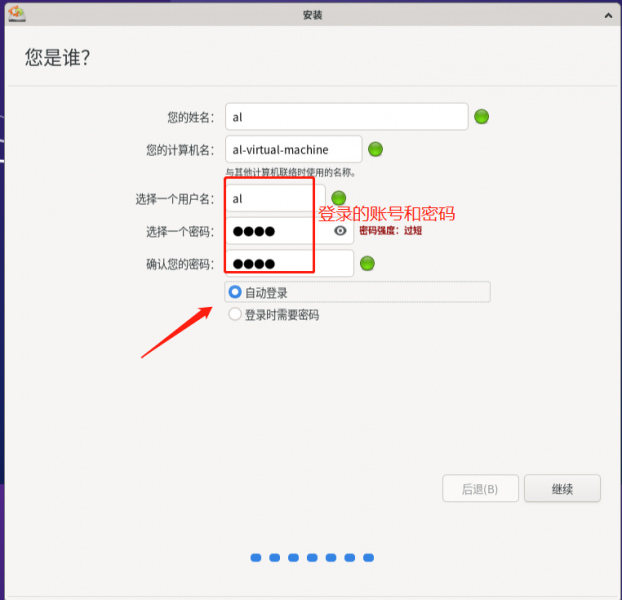Click the 后退(B) button

(480, 489)
